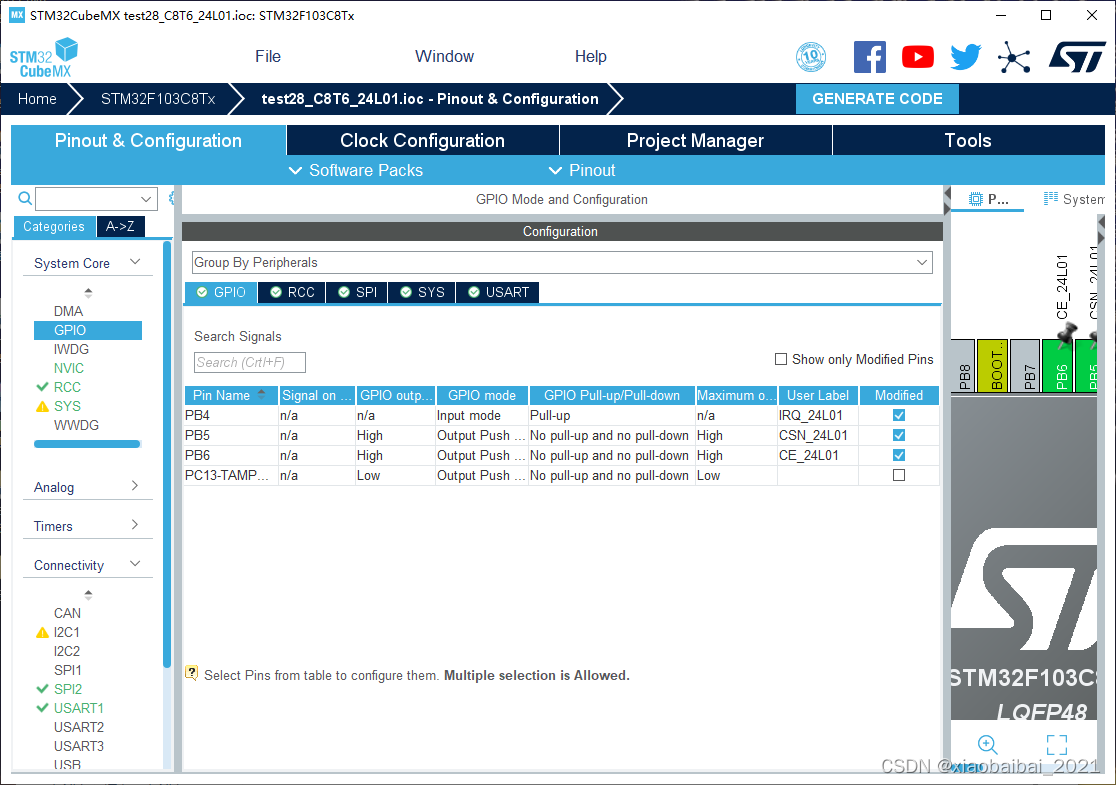Switch to System view tab
This screenshot has width=1116, height=785.
click(1075, 199)
